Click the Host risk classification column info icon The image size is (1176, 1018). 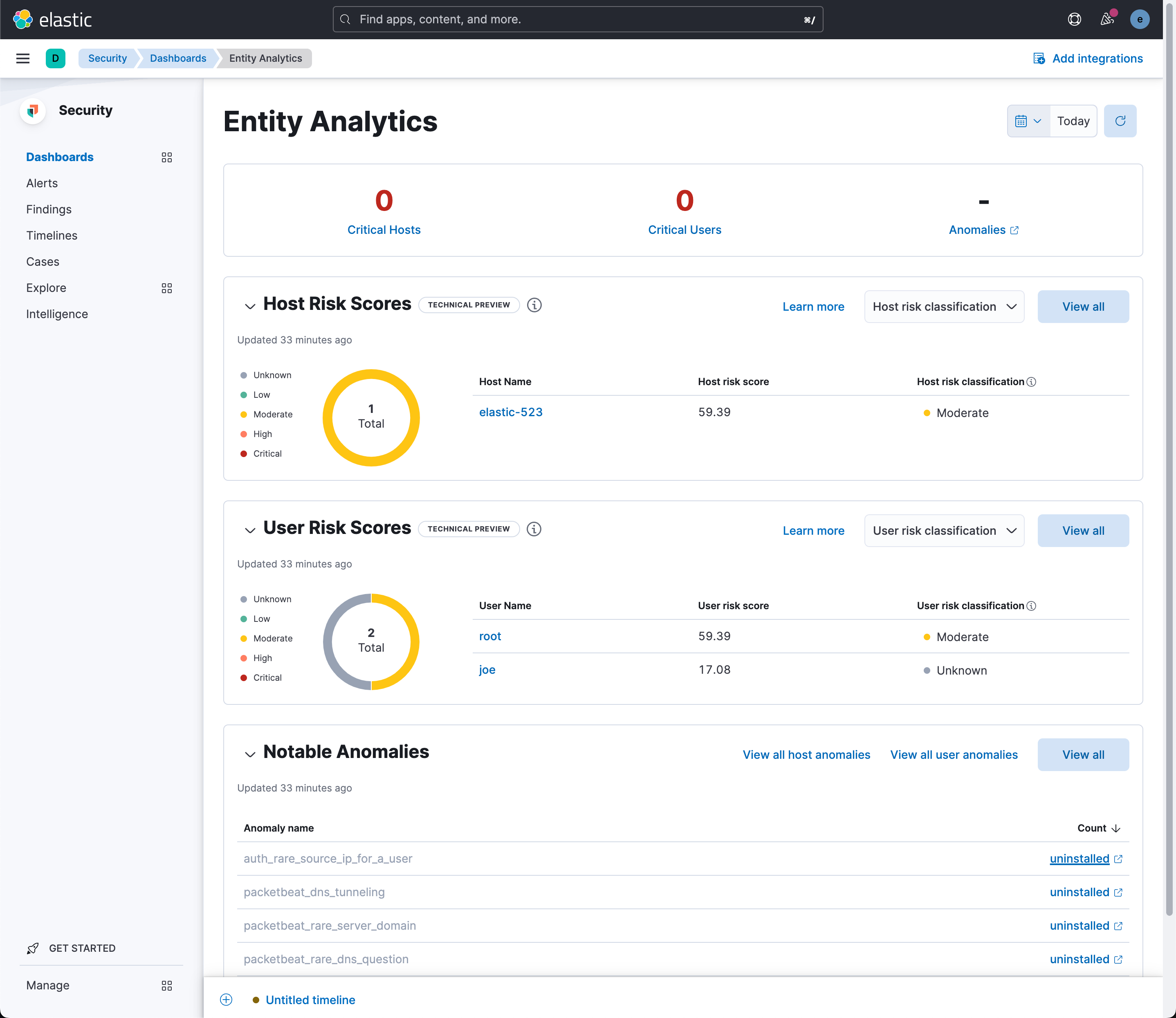pos(1032,382)
